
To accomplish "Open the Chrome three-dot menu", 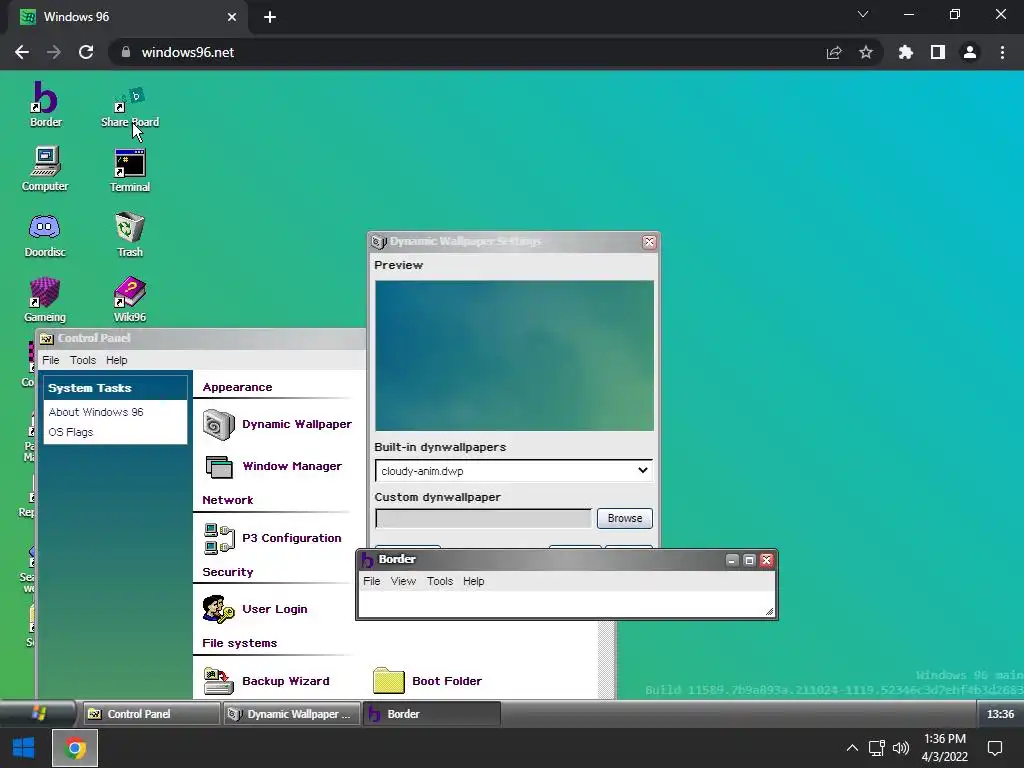I will click(1002, 52).
